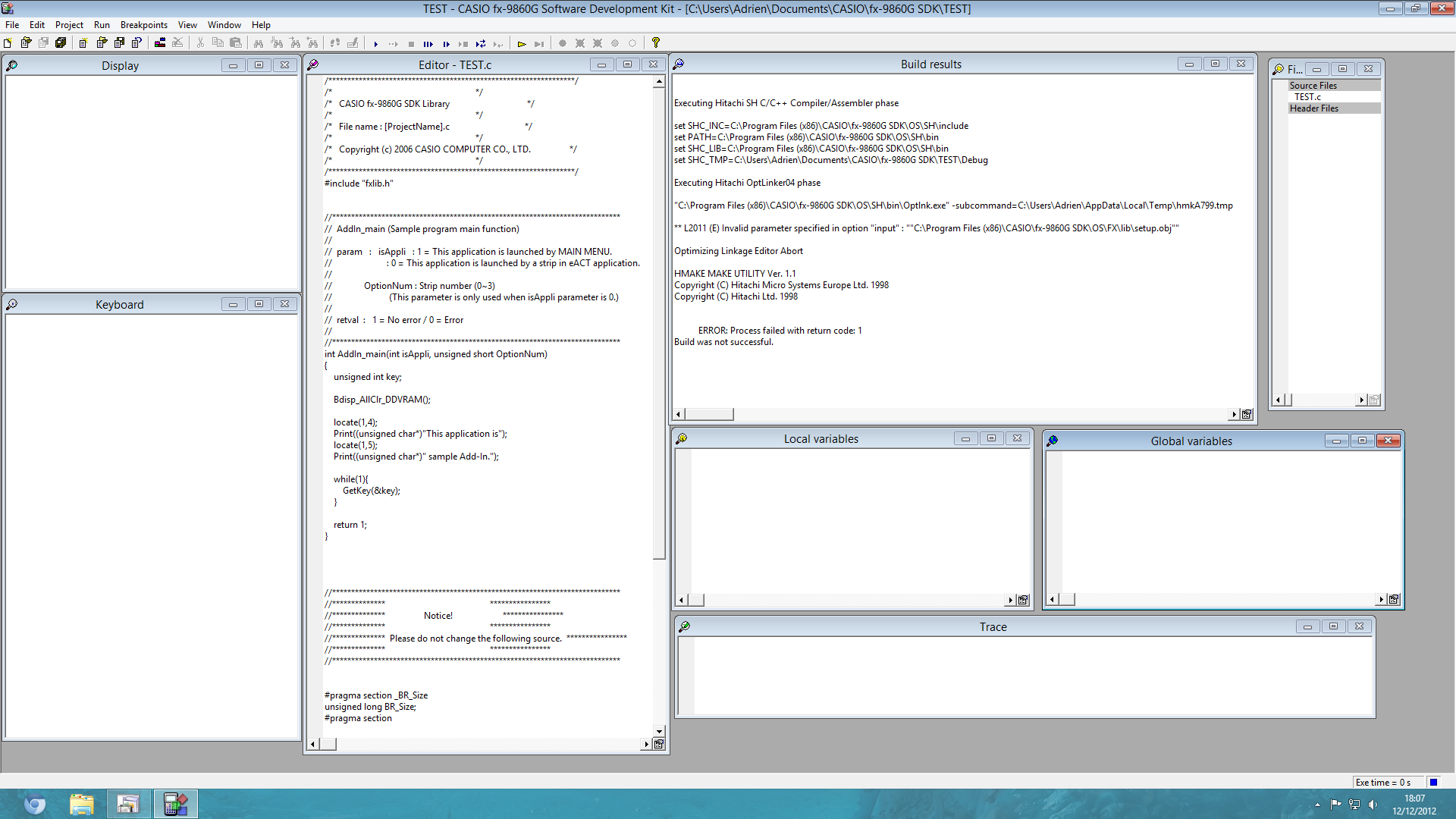Click the grey solid-dot toolbar icon
The height and width of the screenshot is (819, 1456).
[x=563, y=43]
